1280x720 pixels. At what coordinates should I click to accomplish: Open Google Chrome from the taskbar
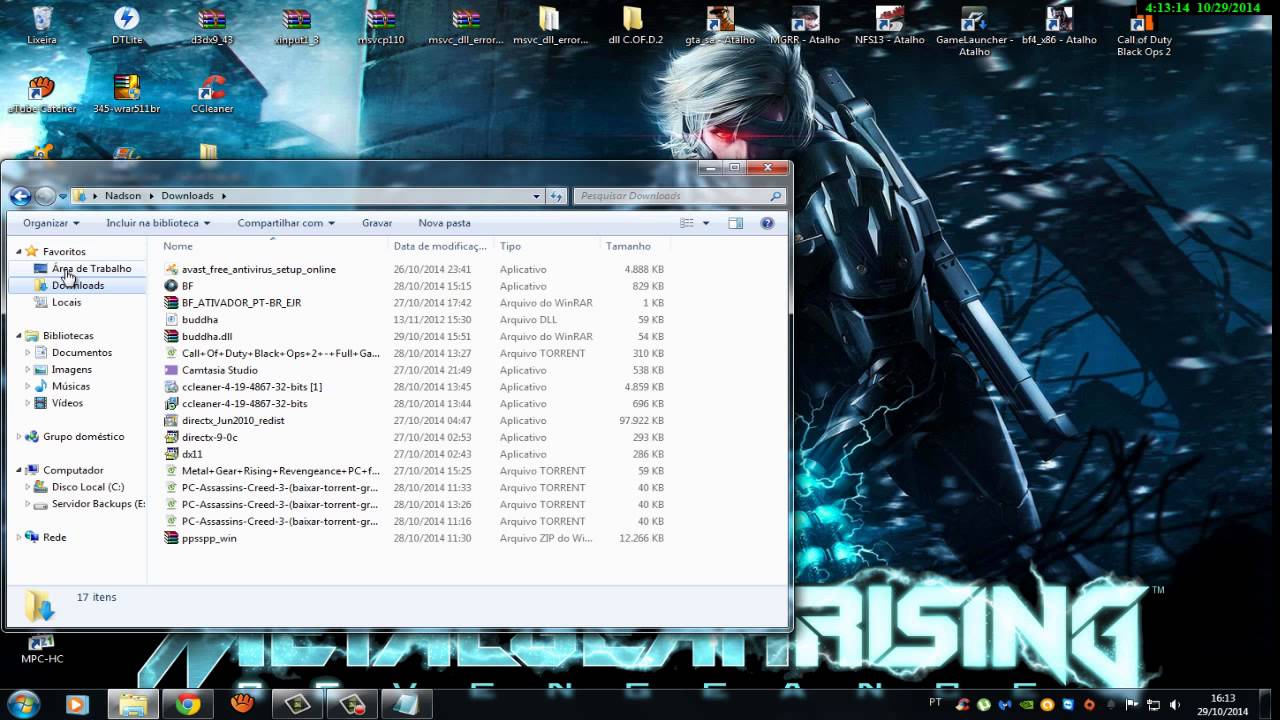[187, 704]
